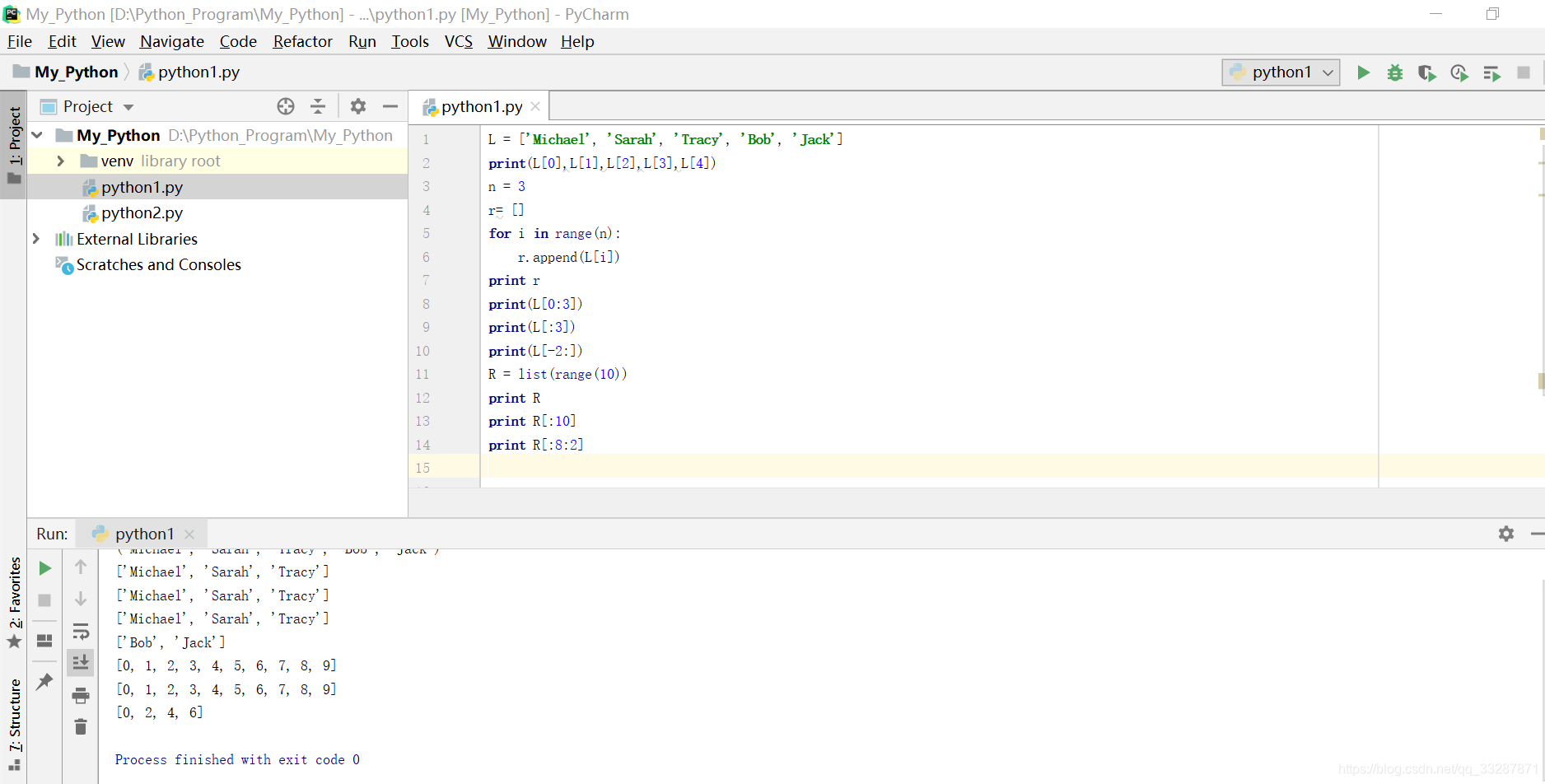1545x784 pixels.
Task: Rerun python1 in Run panel
Action: click(45, 568)
